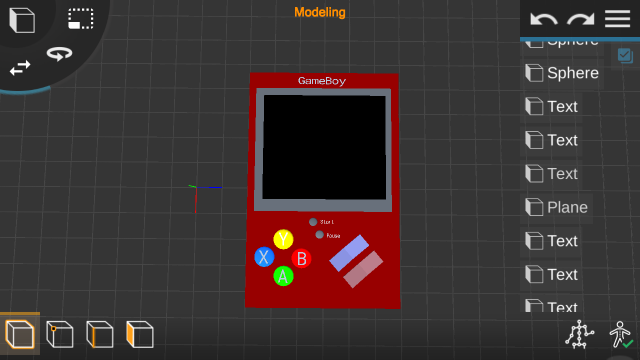Click the blue X button on model

[x=264, y=257]
